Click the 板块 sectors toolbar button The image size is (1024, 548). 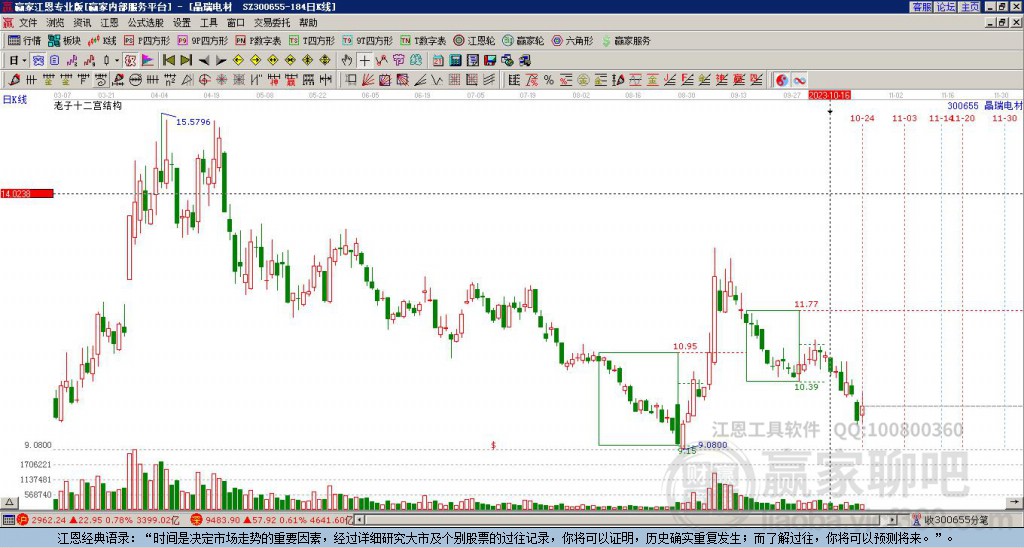tap(65, 40)
